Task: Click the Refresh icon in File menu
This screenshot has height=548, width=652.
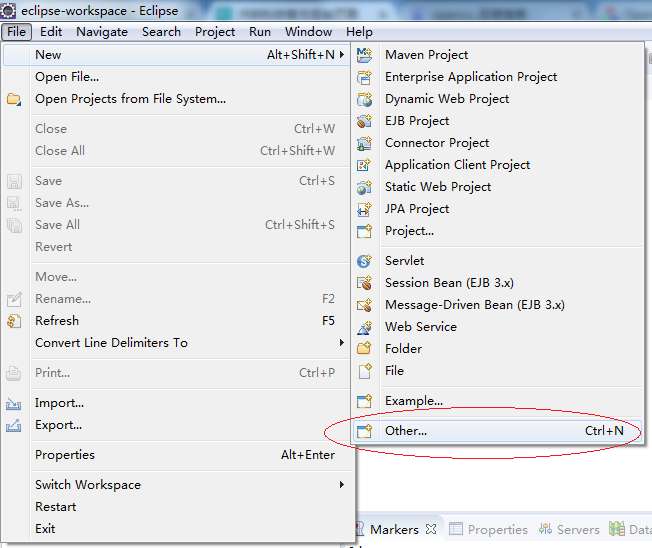Action: click(x=14, y=321)
